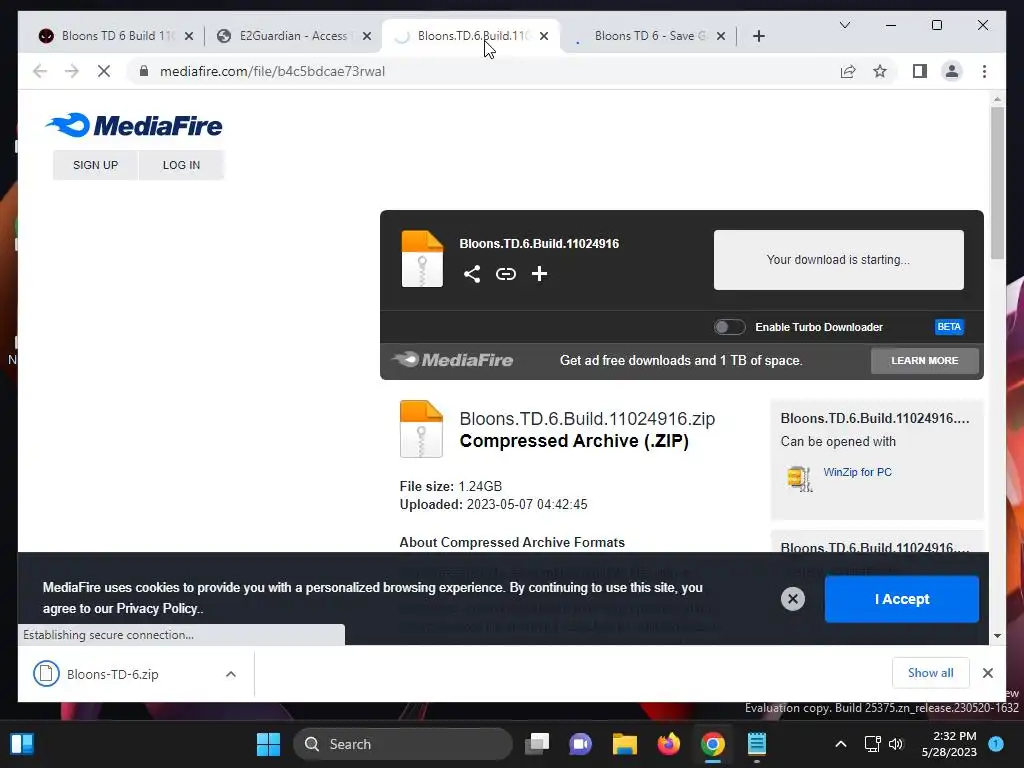The width and height of the screenshot is (1024, 768).
Task: Click the volume icon in system tray
Action: 896,744
